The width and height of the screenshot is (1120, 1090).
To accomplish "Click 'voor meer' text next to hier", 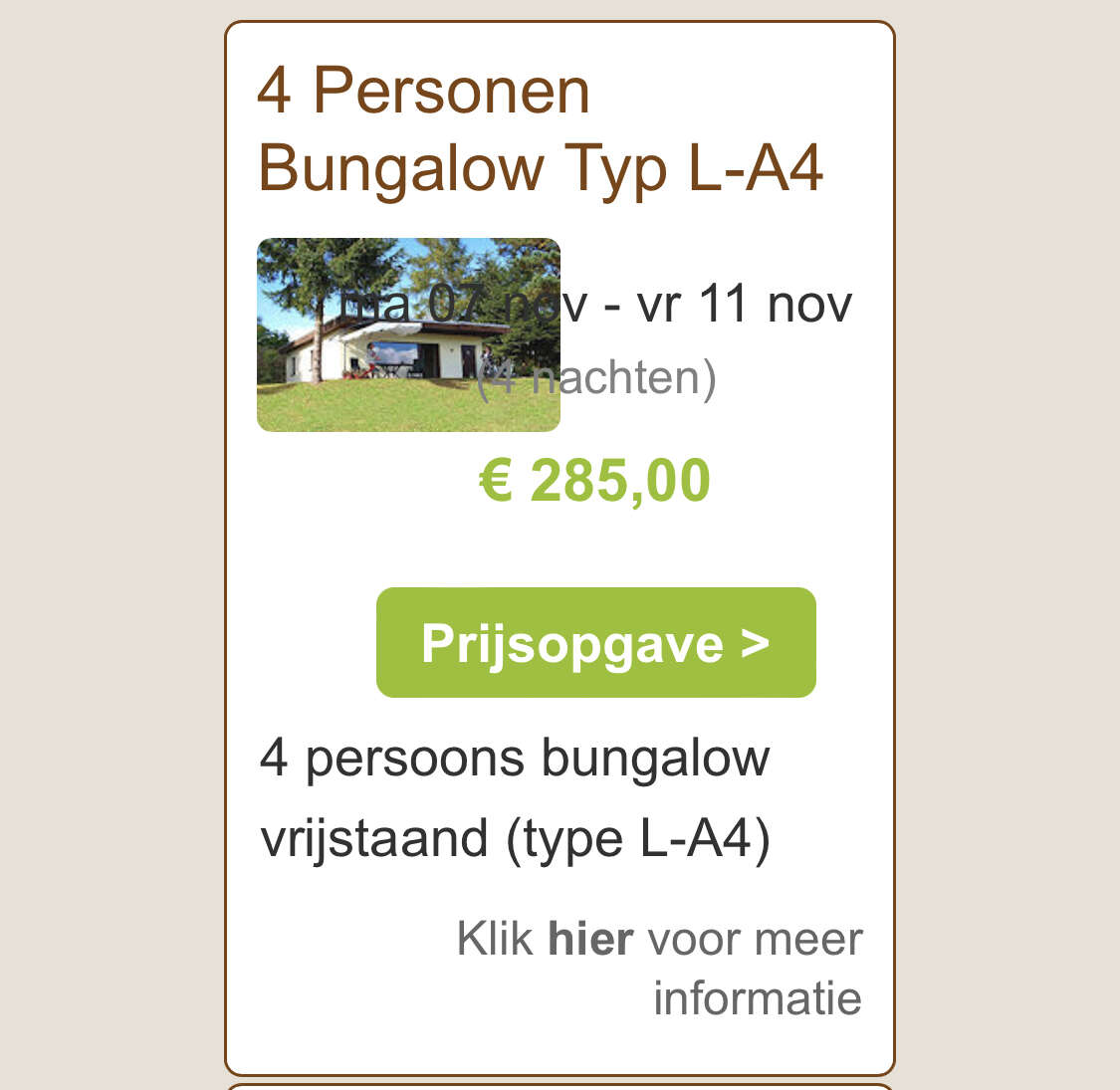I will click(x=755, y=939).
